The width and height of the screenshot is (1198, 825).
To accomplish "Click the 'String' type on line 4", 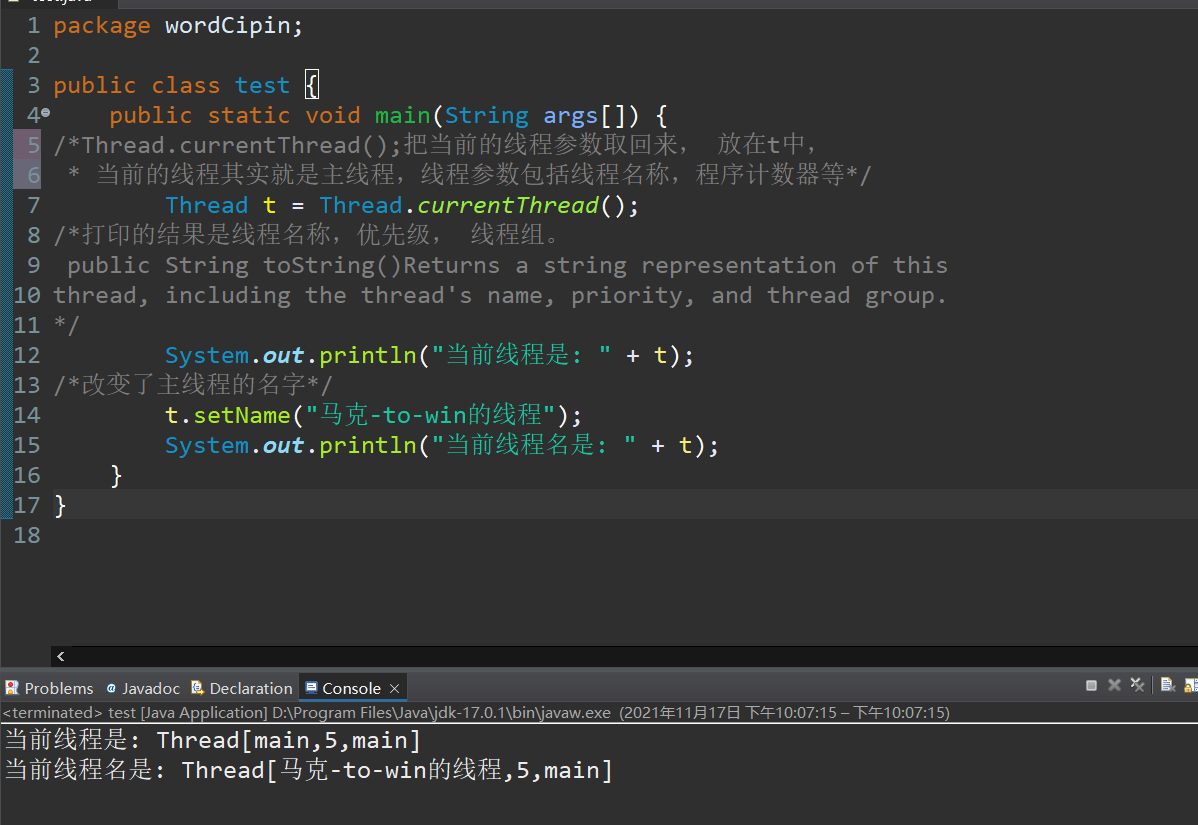I will [x=486, y=115].
